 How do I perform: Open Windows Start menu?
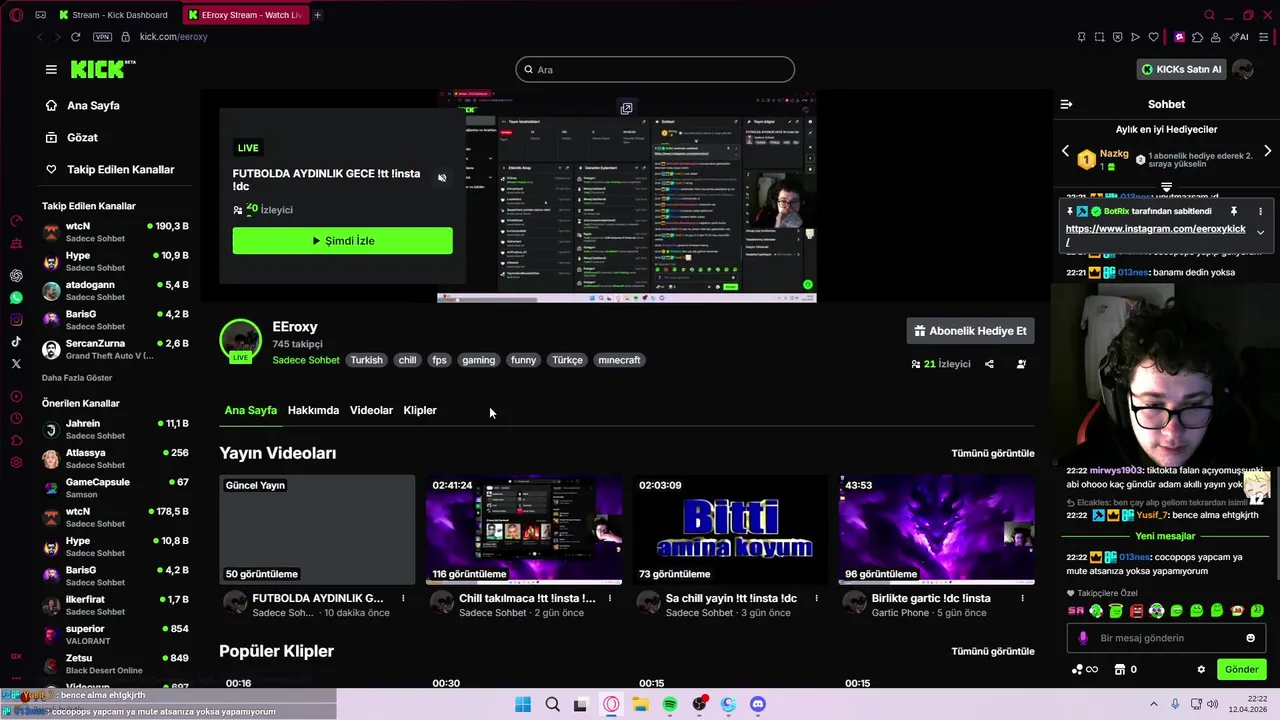click(523, 704)
